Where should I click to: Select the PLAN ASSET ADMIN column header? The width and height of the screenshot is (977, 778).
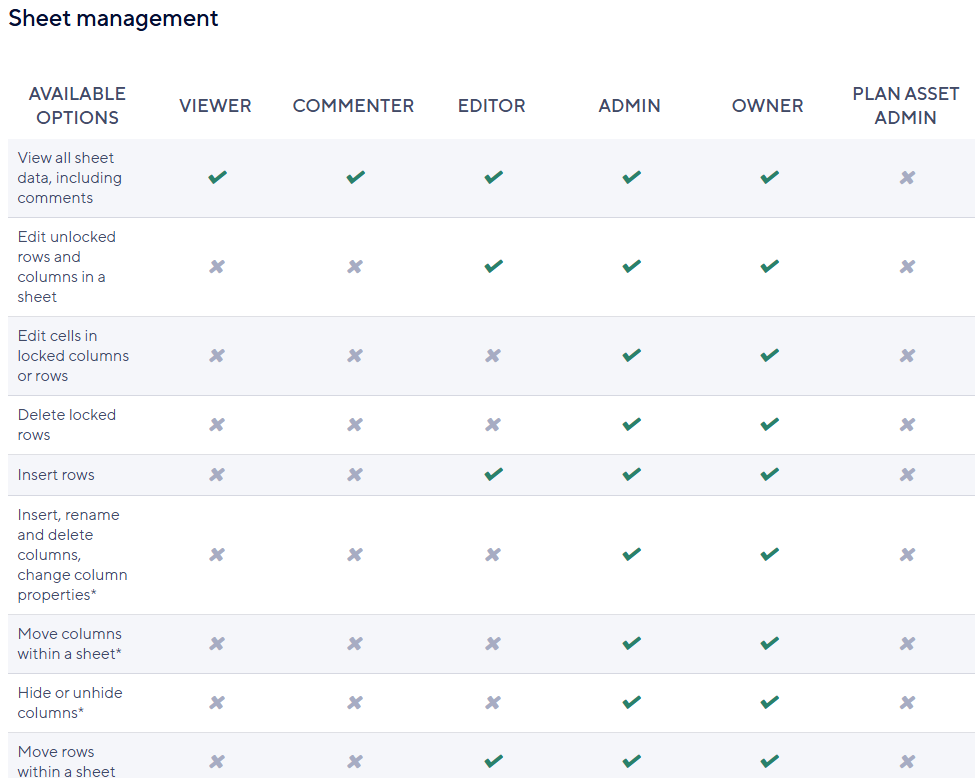point(906,106)
